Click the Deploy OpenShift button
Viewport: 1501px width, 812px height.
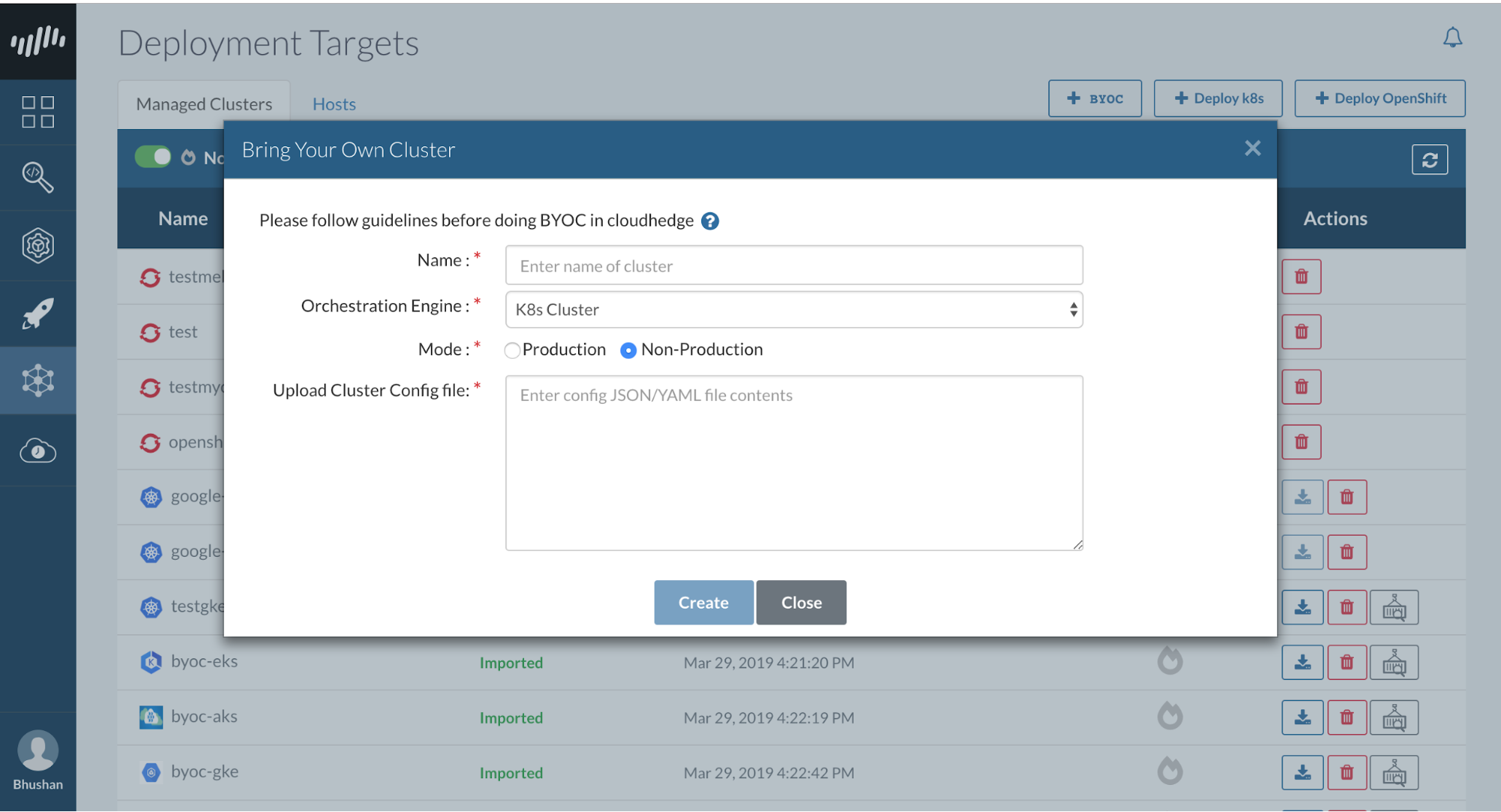(x=1379, y=98)
